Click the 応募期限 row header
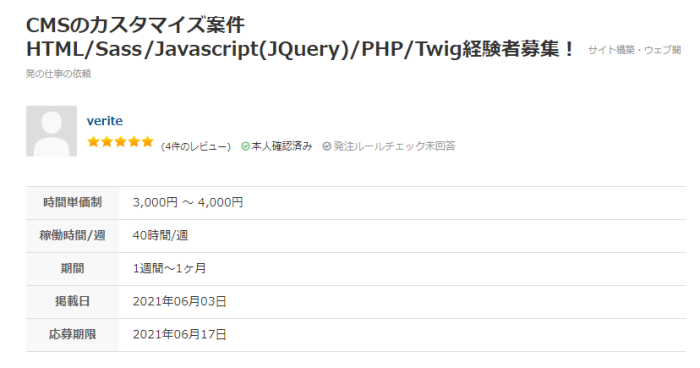The width and height of the screenshot is (700, 368). click(x=72, y=335)
